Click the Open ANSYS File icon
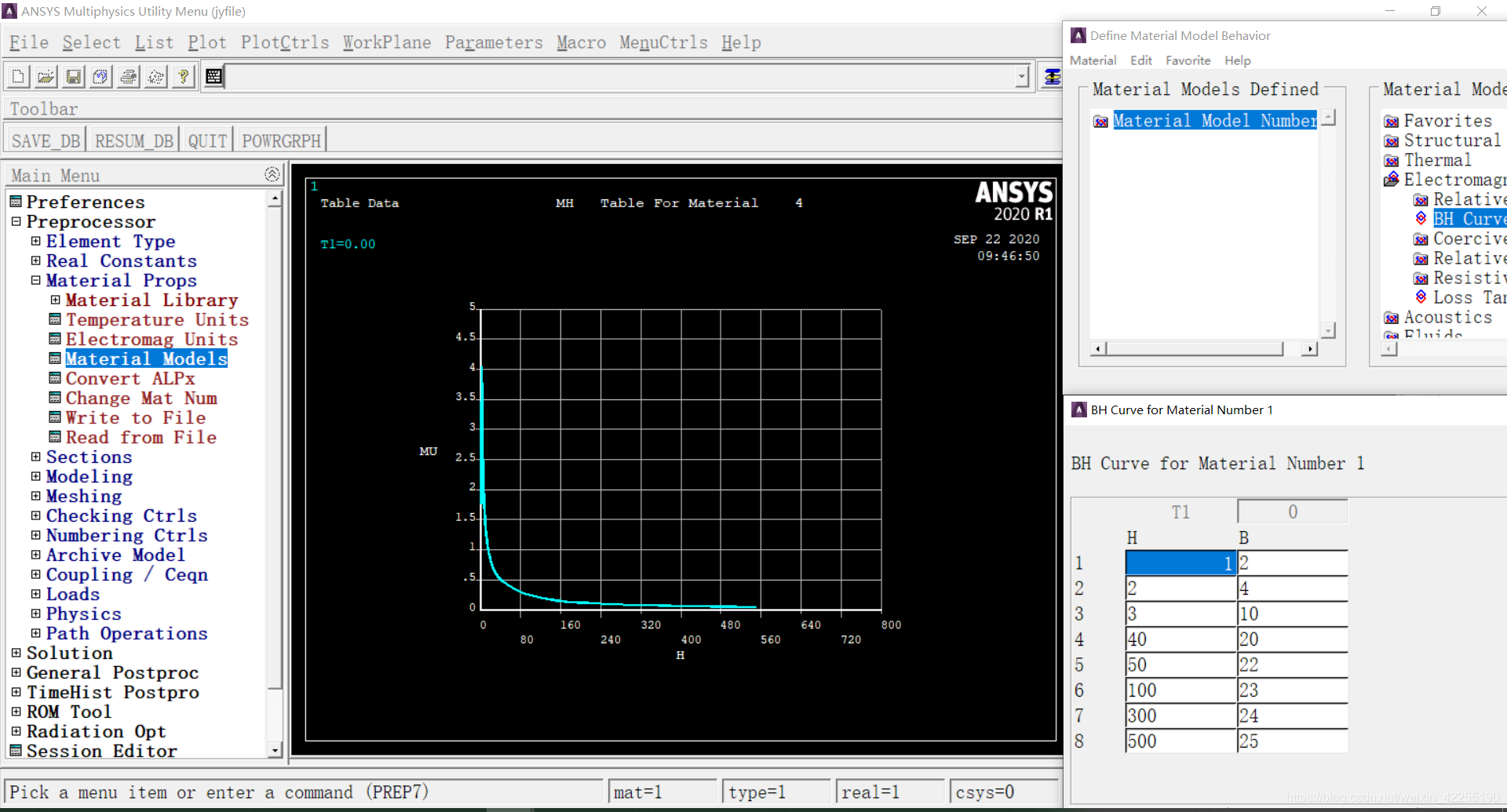1507x812 pixels. pyautogui.click(x=46, y=76)
